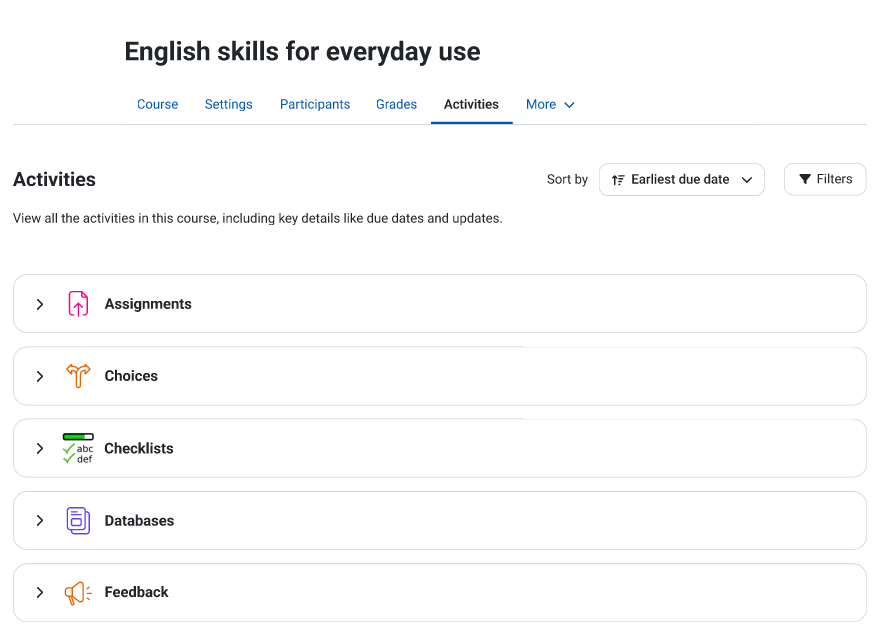The height and width of the screenshot is (625, 891).
Task: Click the funnel icon in Filters
Action: point(805,180)
